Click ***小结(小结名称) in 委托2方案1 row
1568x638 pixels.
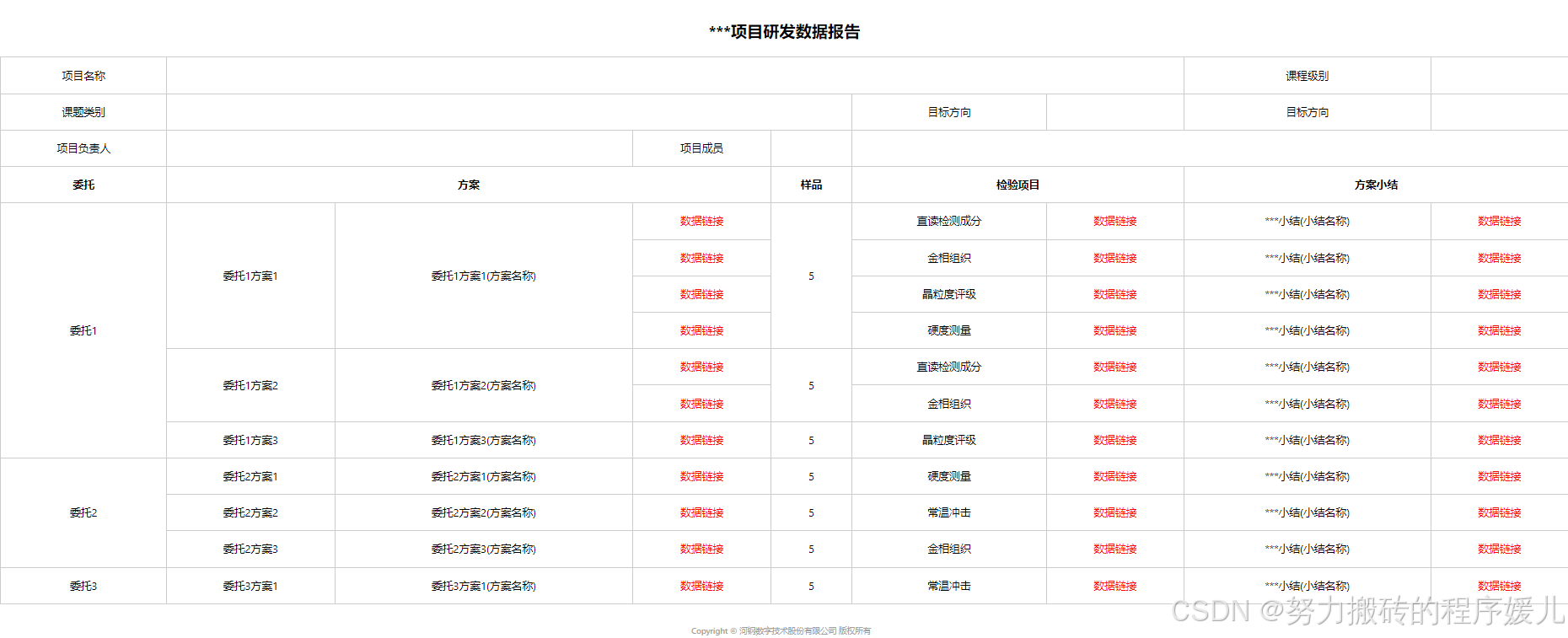[1307, 476]
